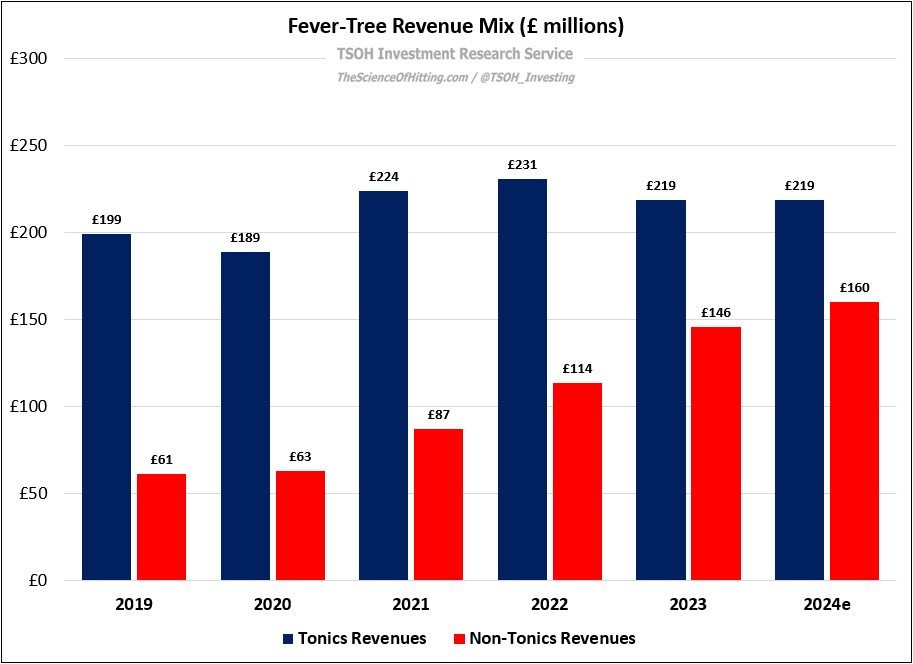Click the TSOH Investment Research Service subtitle
Viewport: 913px width, 664px height.
pyautogui.click(x=455, y=54)
